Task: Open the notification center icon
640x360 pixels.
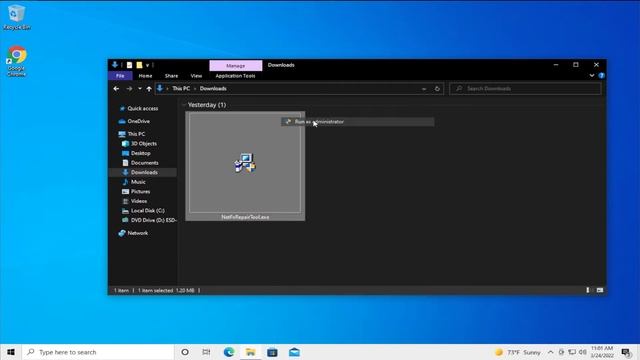Action: (626, 352)
